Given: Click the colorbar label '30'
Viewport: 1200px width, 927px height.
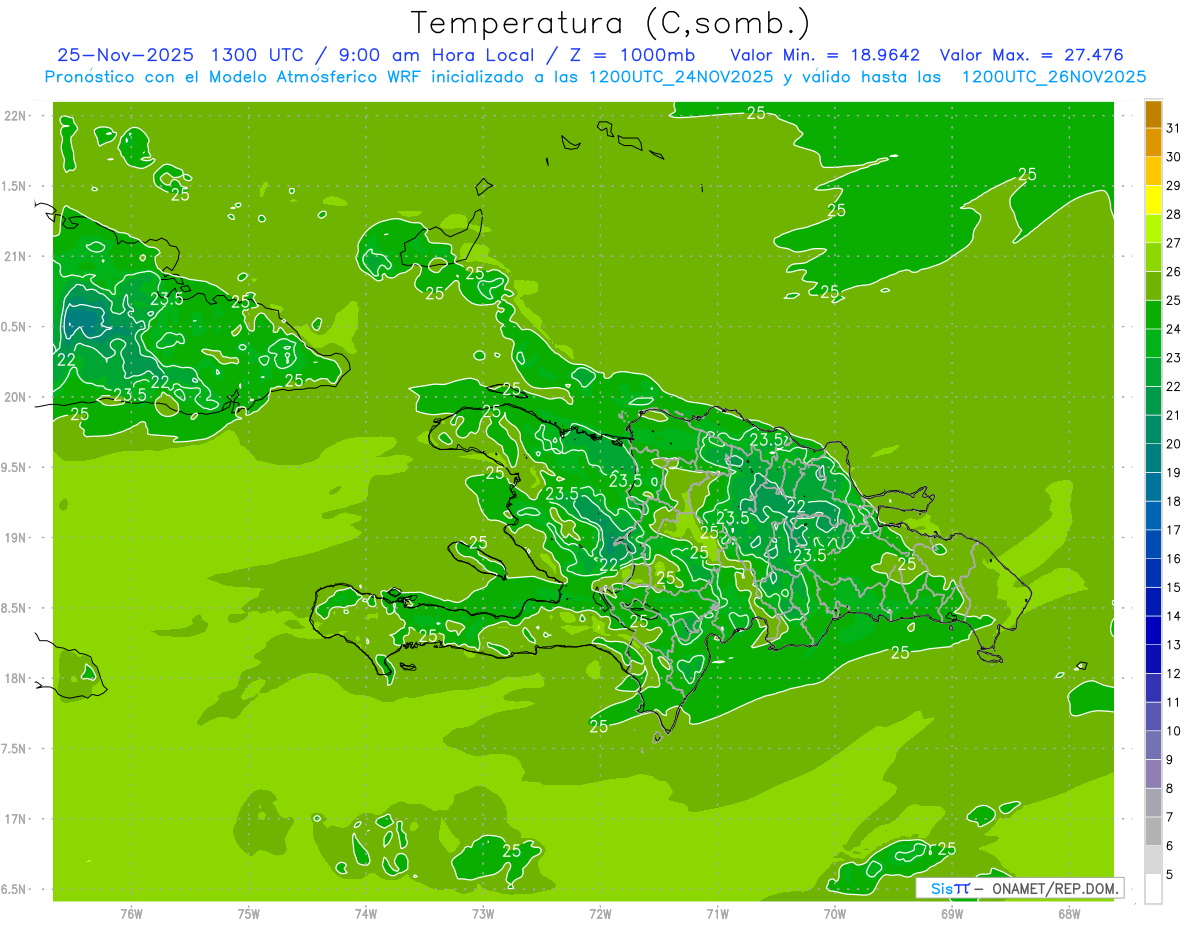Looking at the screenshot, I should 1174,157.
